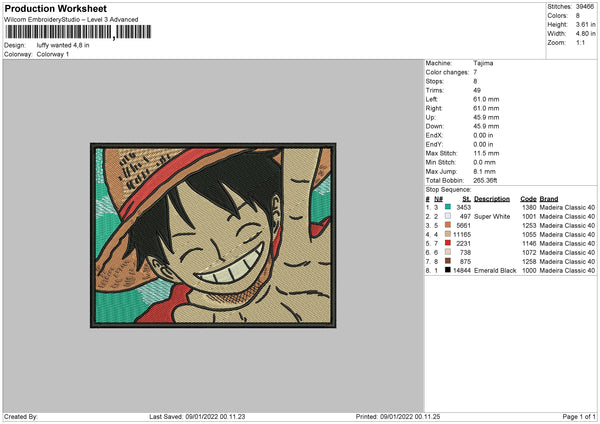Click the 'Code' column header
Viewport: 600px width, 424px height.
[528, 199]
